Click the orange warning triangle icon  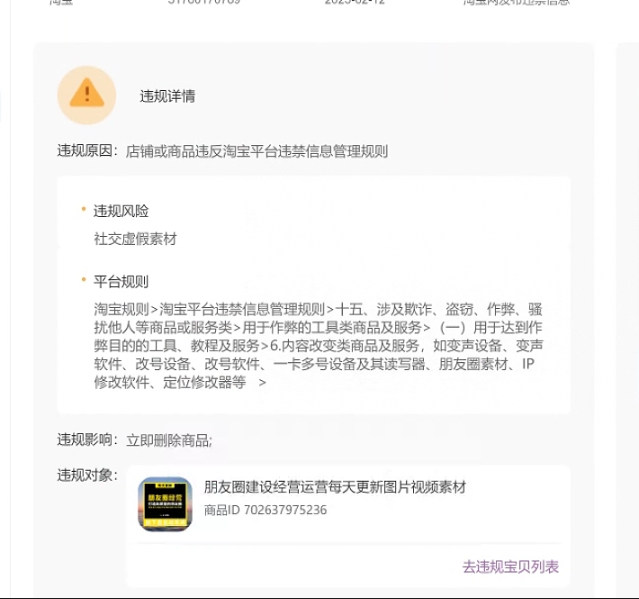[x=87, y=94]
